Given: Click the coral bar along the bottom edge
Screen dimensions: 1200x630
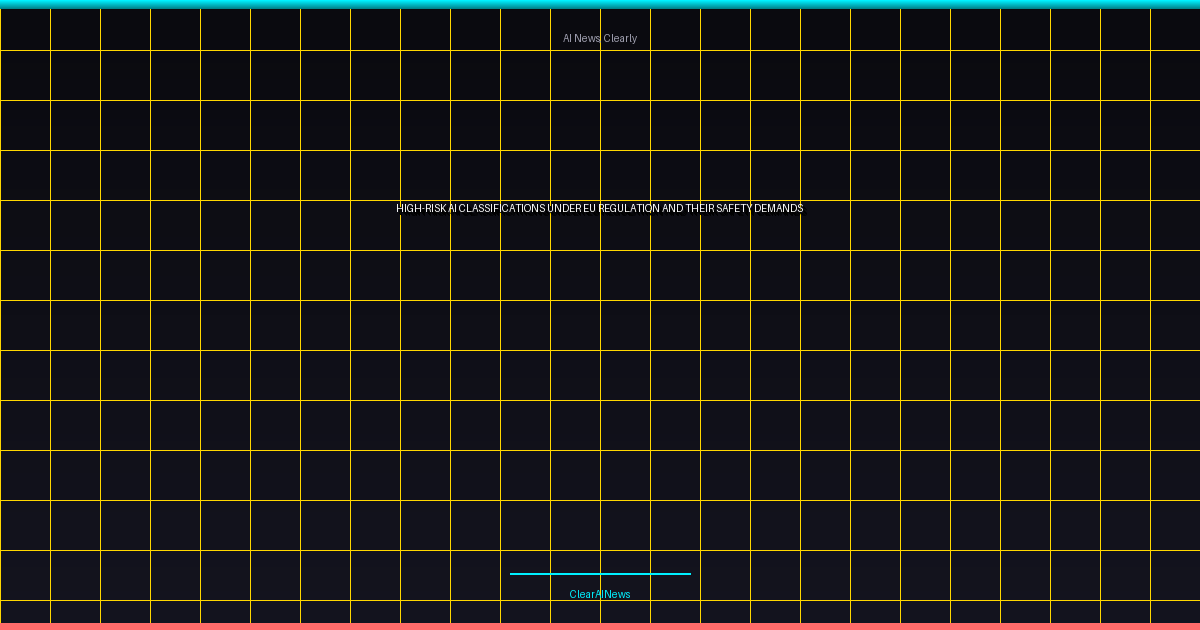Looking at the screenshot, I should click(x=600, y=626).
